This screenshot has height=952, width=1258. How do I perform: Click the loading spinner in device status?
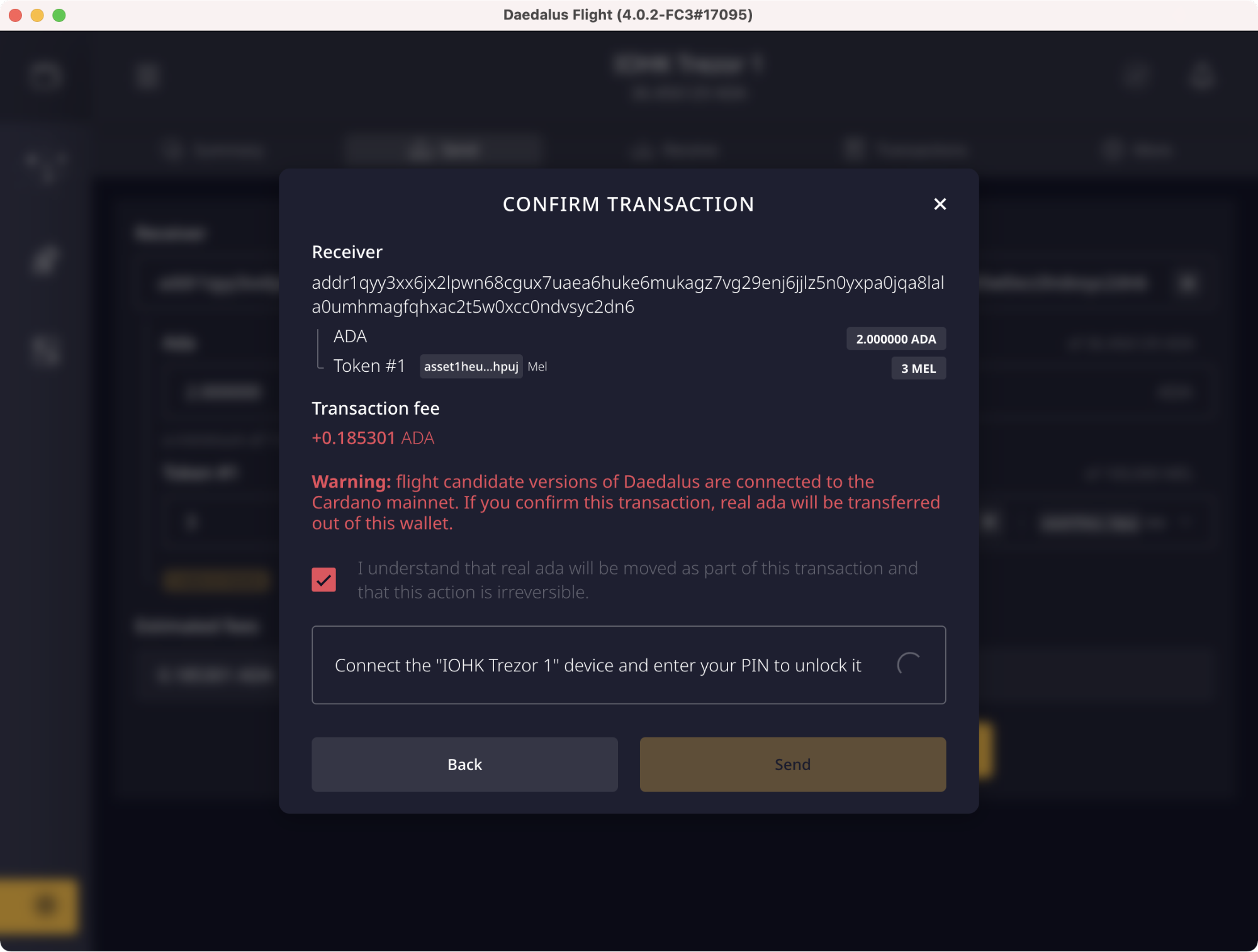pyautogui.click(x=909, y=664)
